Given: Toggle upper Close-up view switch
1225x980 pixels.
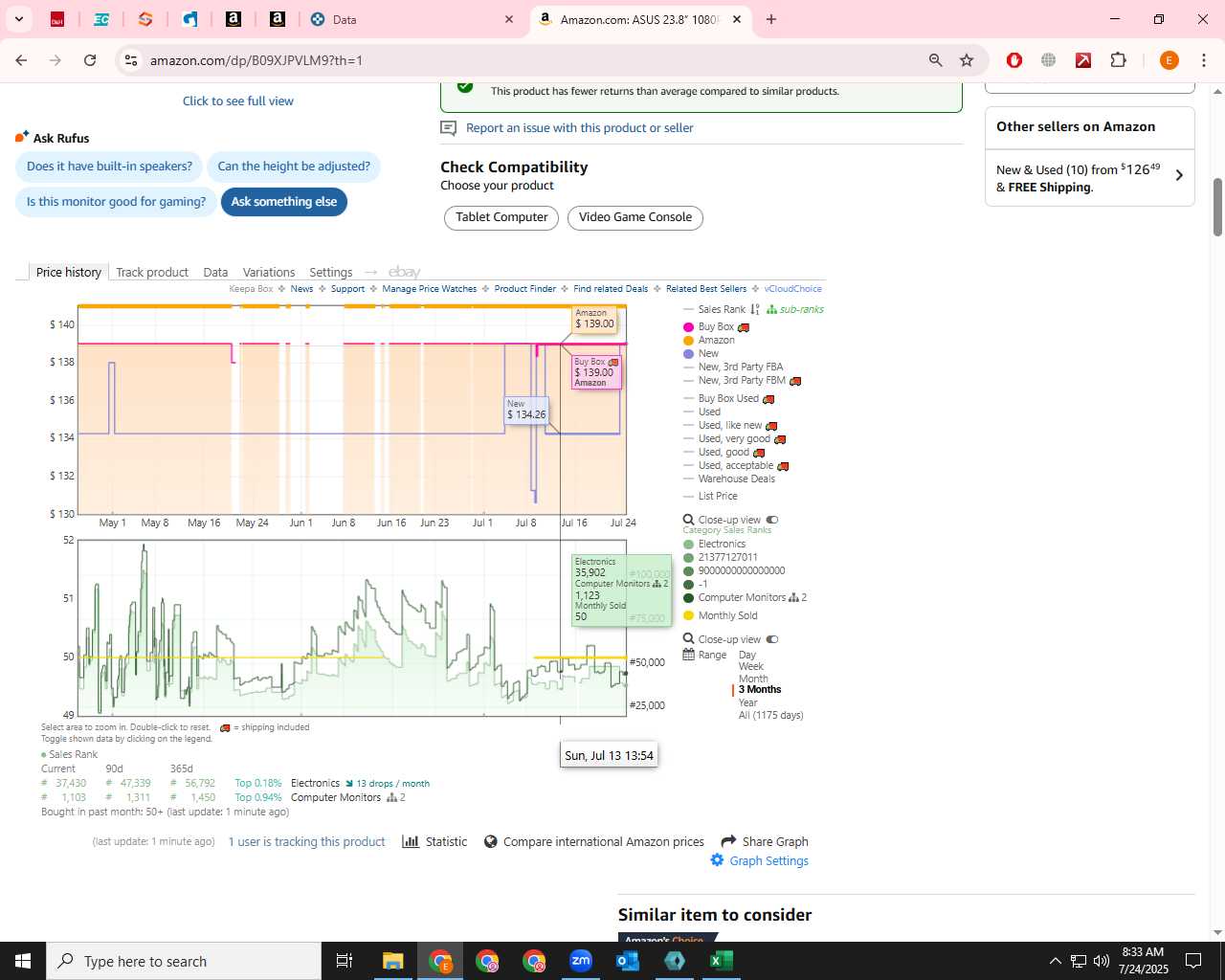Looking at the screenshot, I should (x=771, y=520).
